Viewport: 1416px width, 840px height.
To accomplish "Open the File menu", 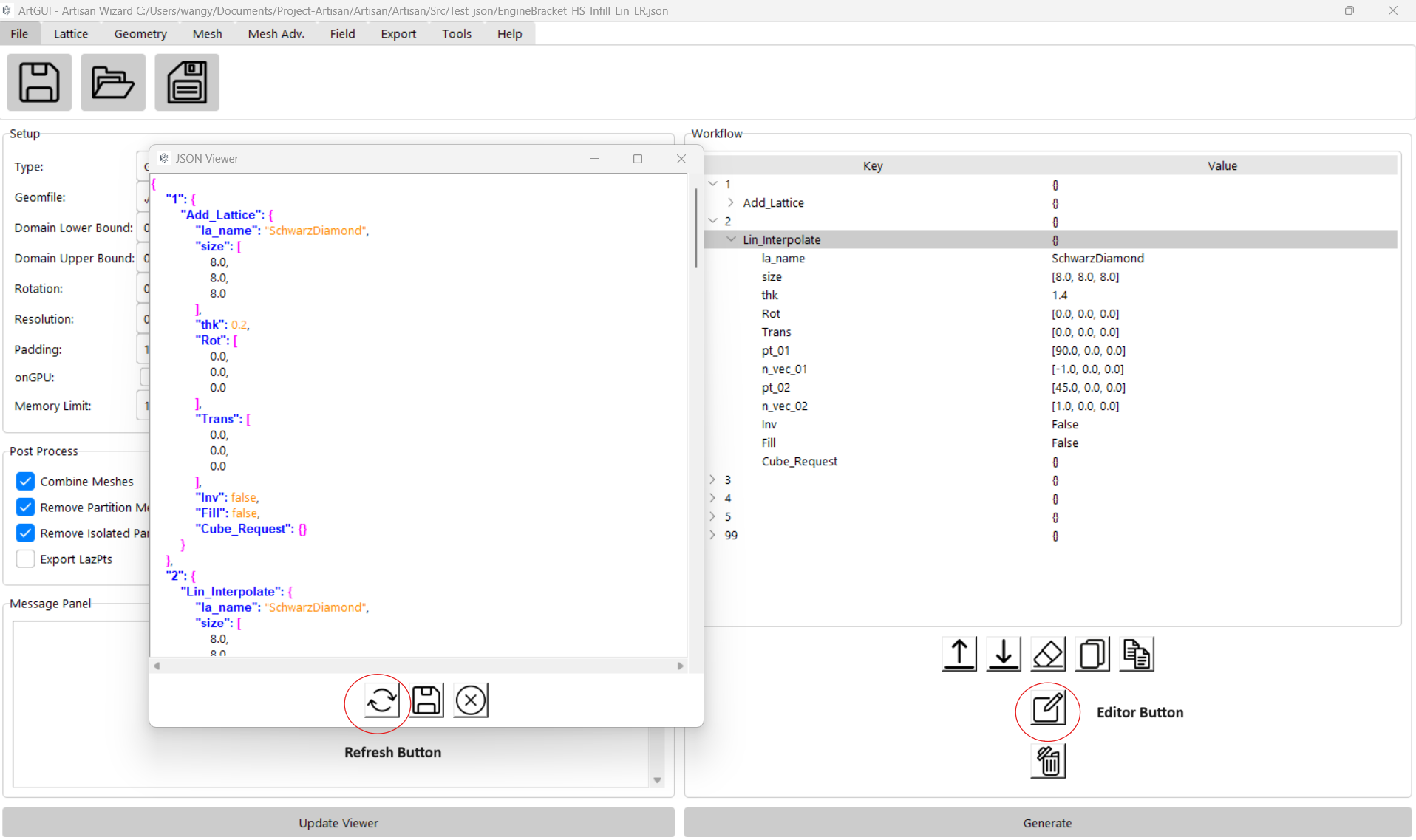I will tap(20, 34).
